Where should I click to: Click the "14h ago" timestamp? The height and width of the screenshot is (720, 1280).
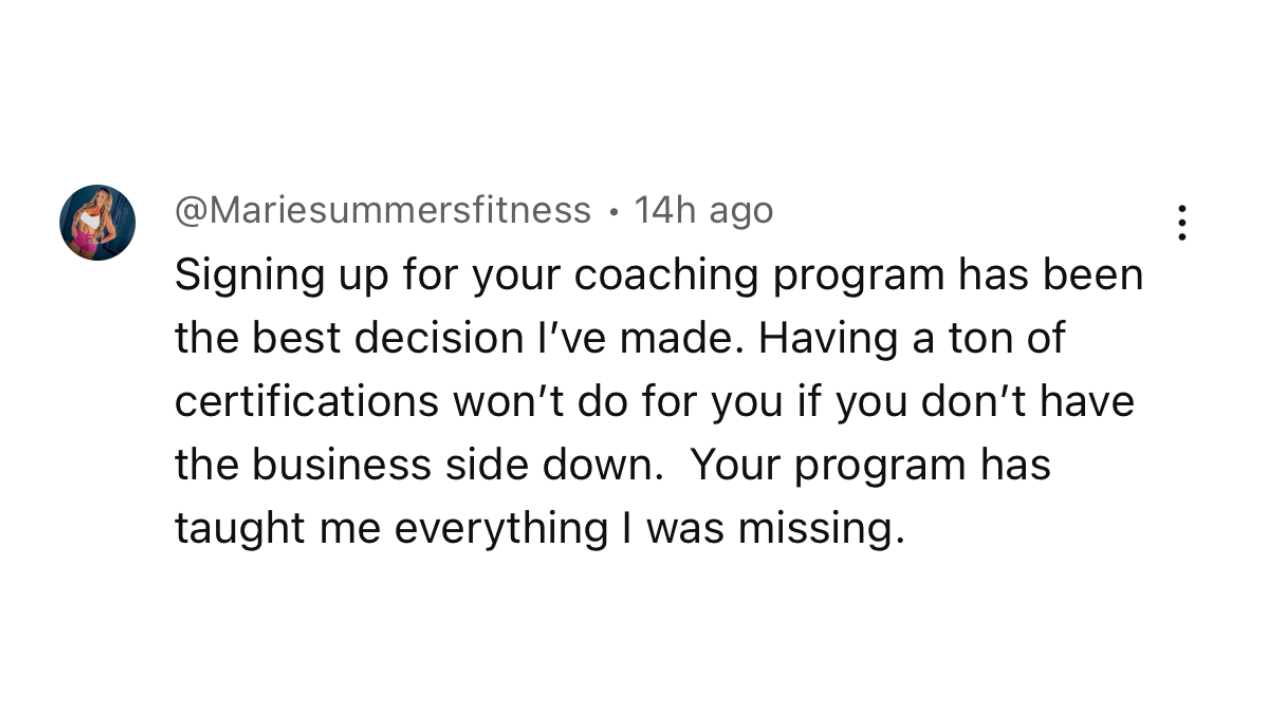point(704,211)
